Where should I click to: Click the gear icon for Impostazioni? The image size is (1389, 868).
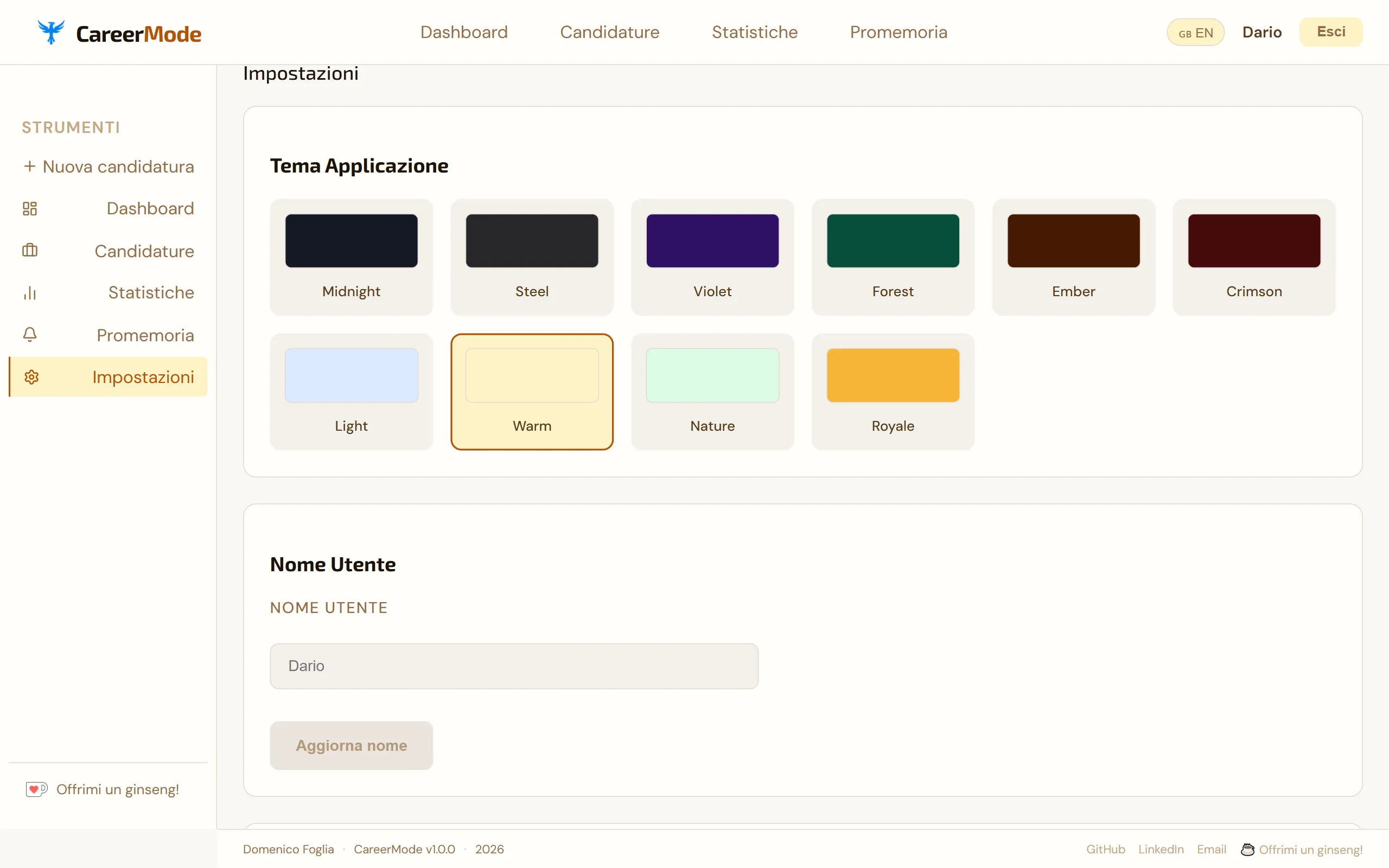tap(31, 377)
